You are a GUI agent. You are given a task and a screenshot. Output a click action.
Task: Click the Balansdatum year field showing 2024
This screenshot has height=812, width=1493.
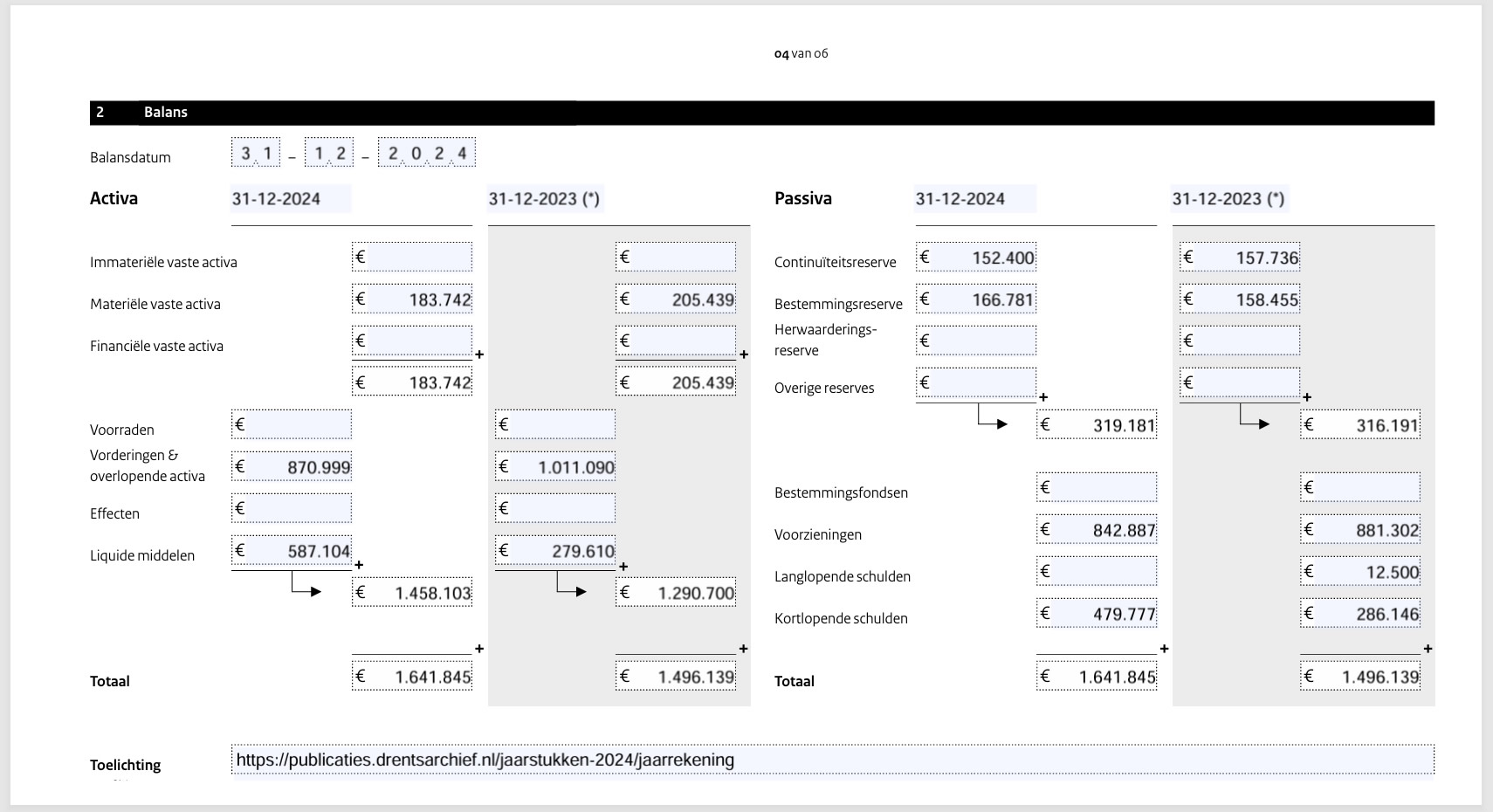426,153
